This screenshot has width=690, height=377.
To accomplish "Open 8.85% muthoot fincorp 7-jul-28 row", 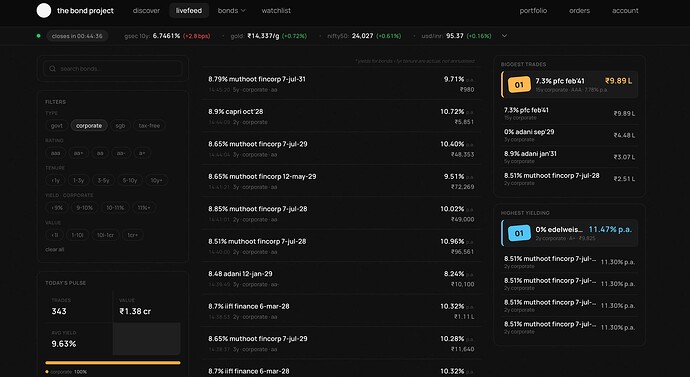I will pos(341,213).
